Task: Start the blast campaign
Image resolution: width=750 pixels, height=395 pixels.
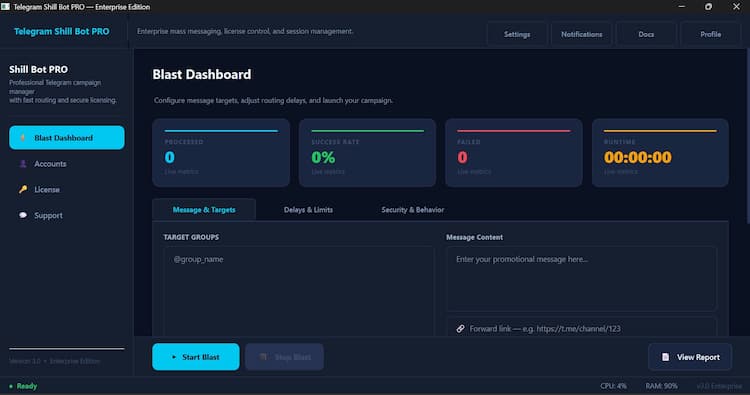Action: coord(196,357)
